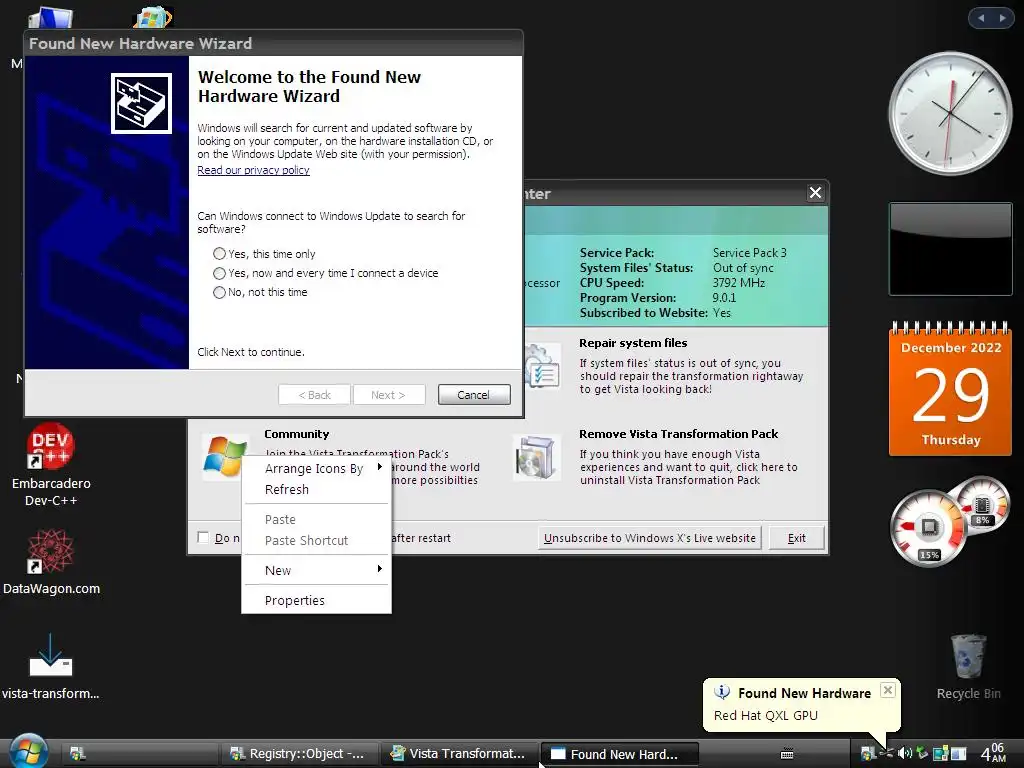Select the Embarcadero Dev-C++ desktop shortcut
Viewport: 1024px width, 768px height.
pyautogui.click(x=51, y=465)
